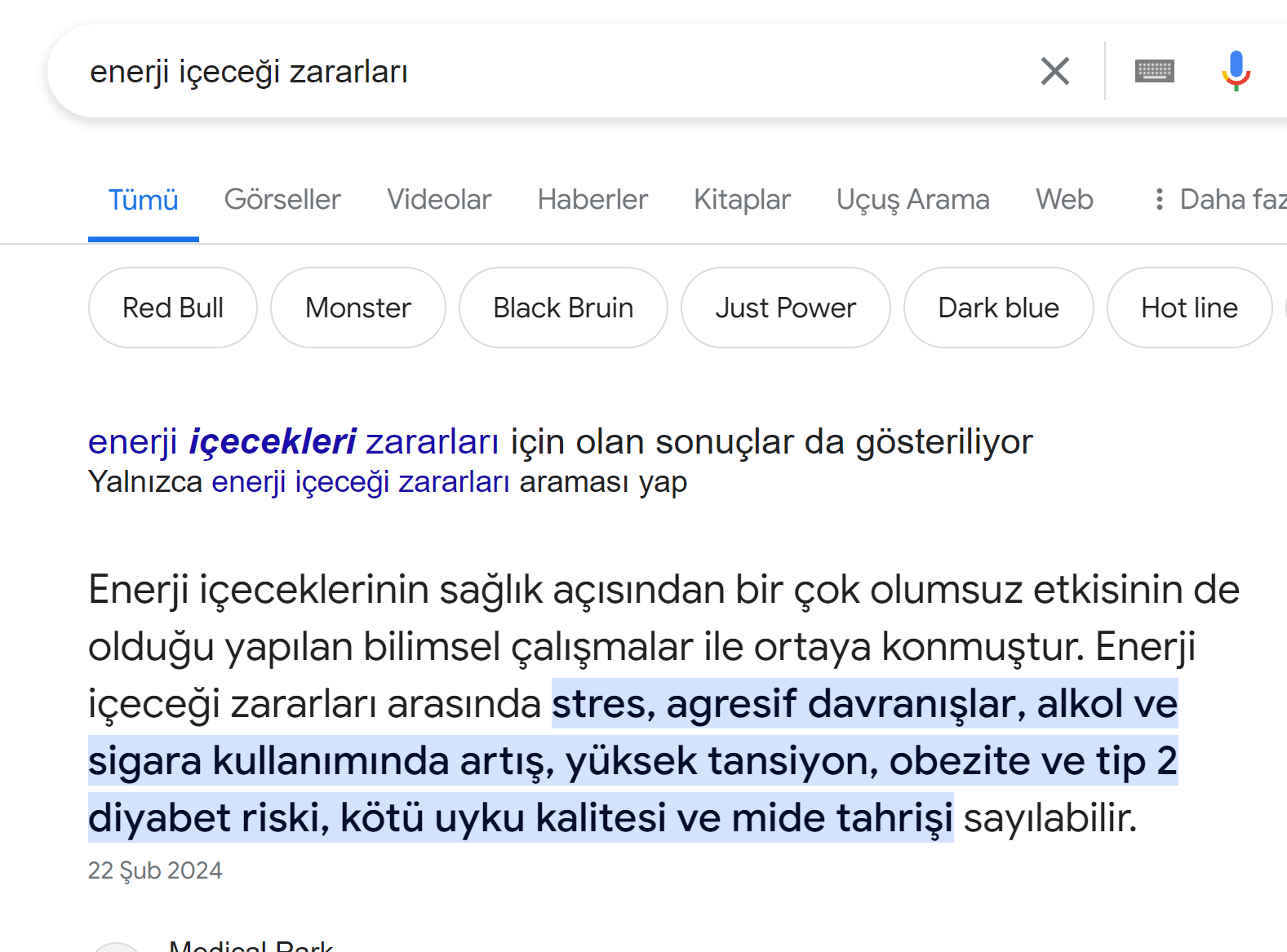Switch to the Görseller tab
Image resolution: width=1287 pixels, height=952 pixels.
pos(282,199)
